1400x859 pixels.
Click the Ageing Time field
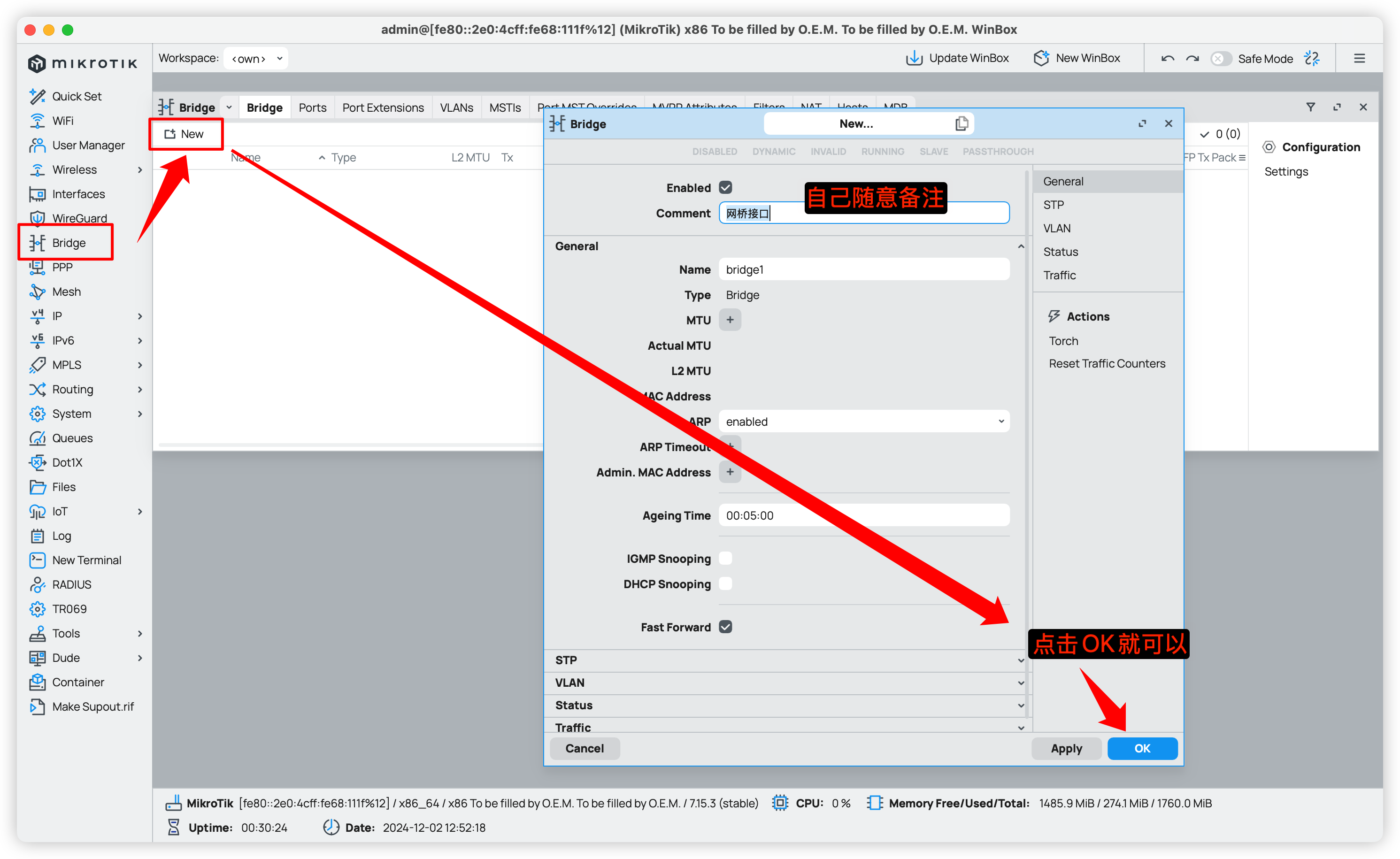[x=864, y=515]
